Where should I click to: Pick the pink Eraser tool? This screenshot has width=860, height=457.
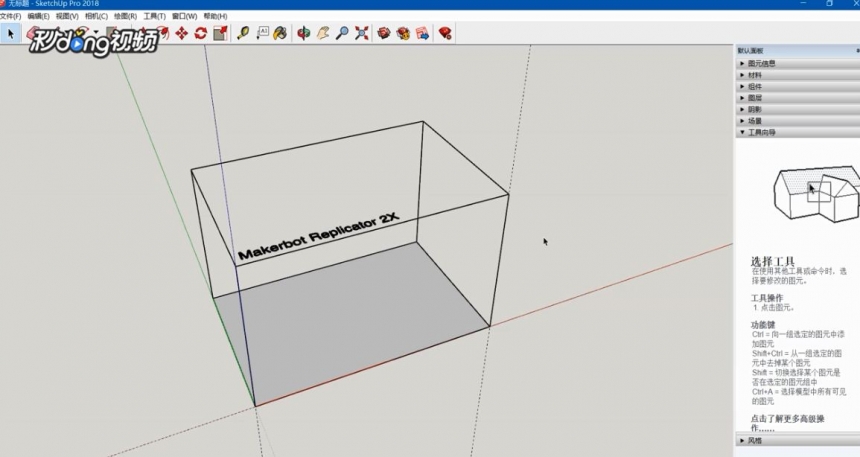(x=34, y=33)
